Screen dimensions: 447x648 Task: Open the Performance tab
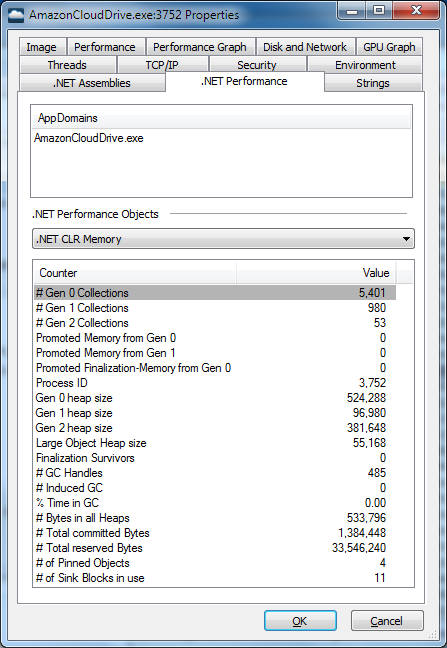pyautogui.click(x=105, y=47)
